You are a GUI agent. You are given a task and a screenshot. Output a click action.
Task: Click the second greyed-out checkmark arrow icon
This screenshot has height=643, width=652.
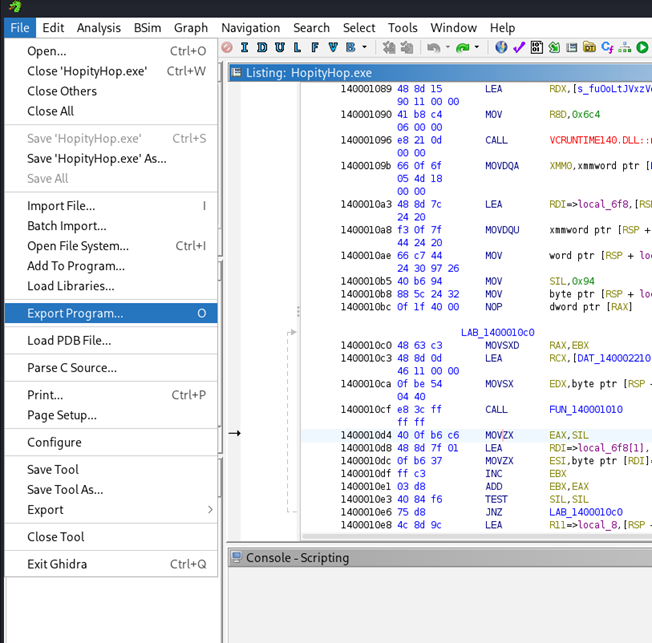[x=407, y=47]
